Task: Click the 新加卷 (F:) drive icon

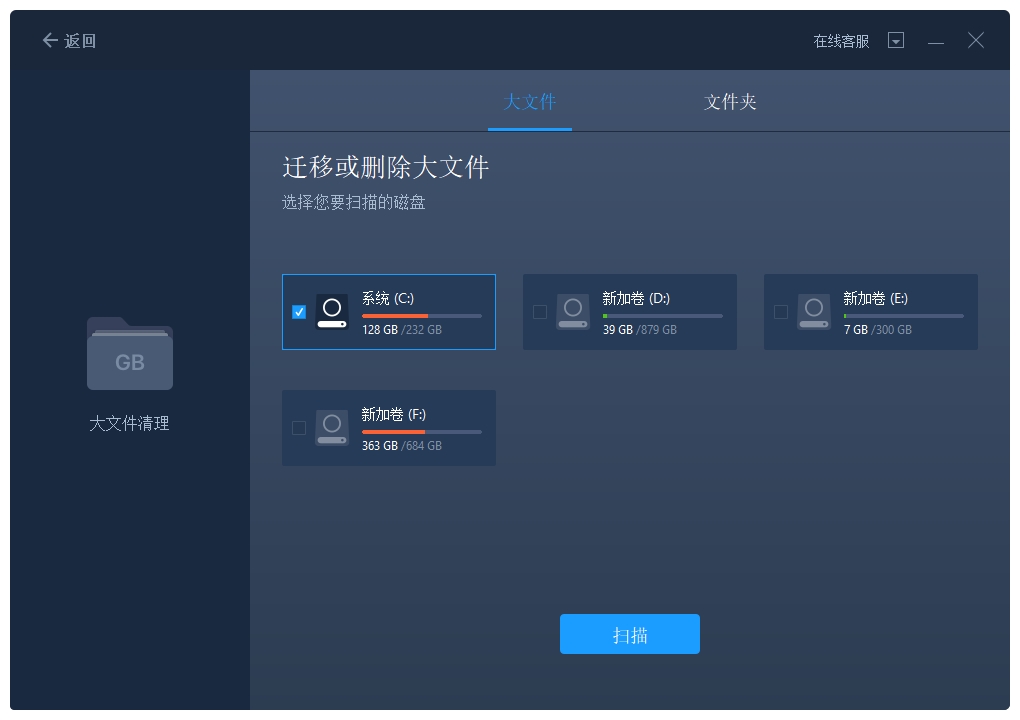Action: click(x=332, y=427)
